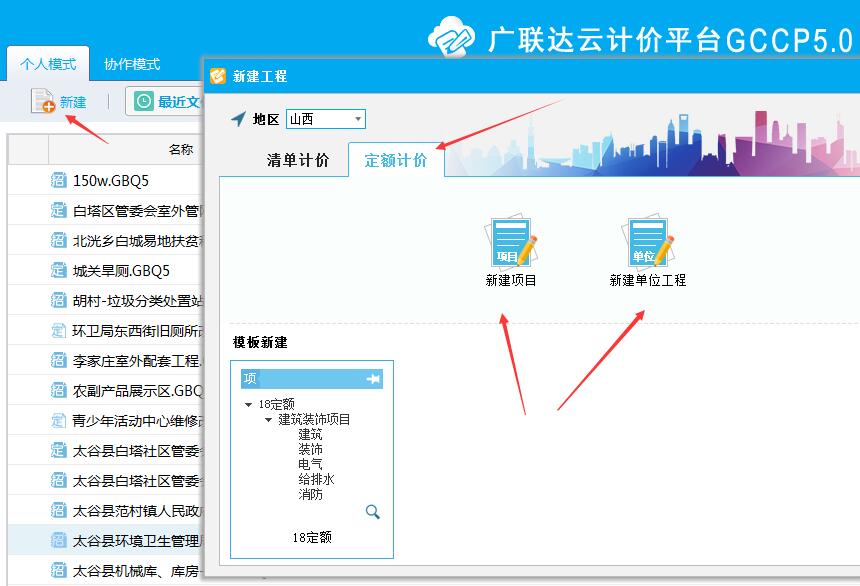
Task: Click file icon of 李家庄室外配套工程 row
Action: tap(59, 360)
